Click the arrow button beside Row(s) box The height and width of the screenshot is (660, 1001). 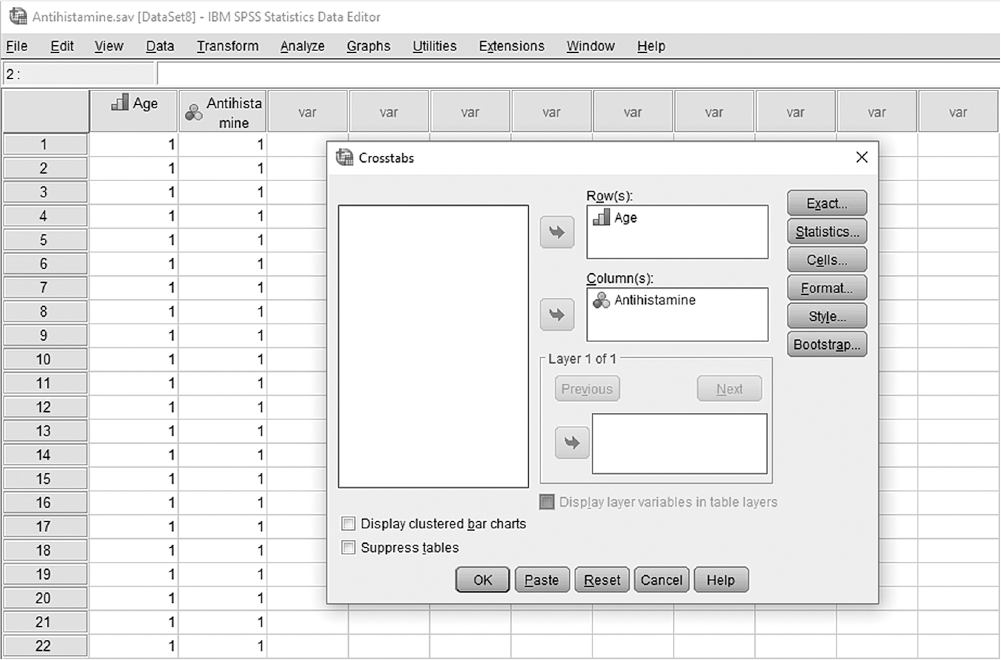pos(557,232)
